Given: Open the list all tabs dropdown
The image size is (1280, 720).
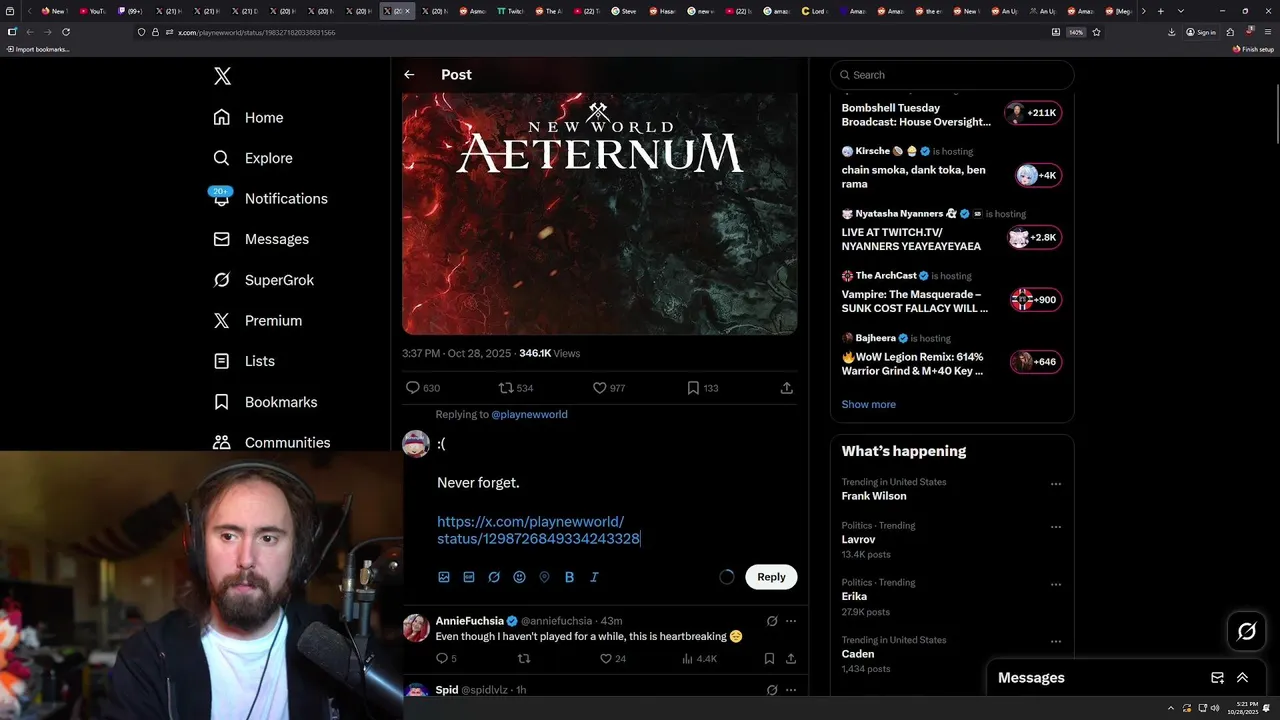Looking at the screenshot, I should (1181, 11).
